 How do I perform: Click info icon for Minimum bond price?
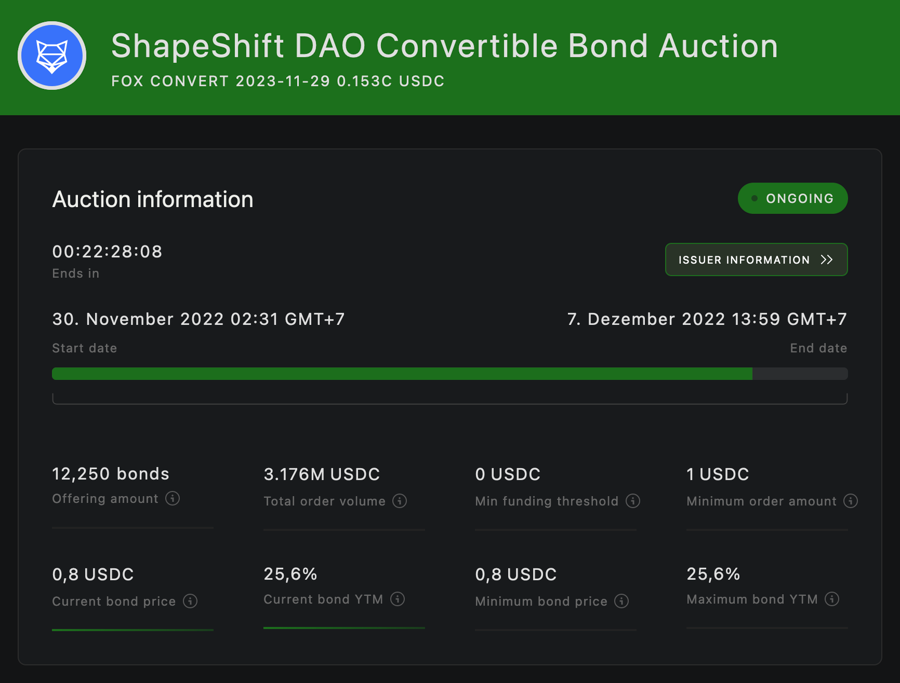pyautogui.click(x=622, y=601)
